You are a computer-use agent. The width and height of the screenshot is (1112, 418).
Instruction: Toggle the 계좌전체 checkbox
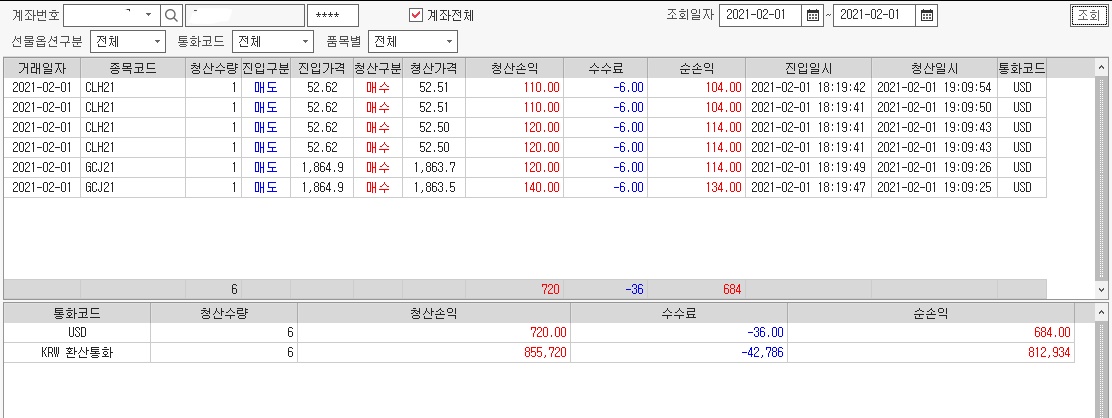point(417,15)
